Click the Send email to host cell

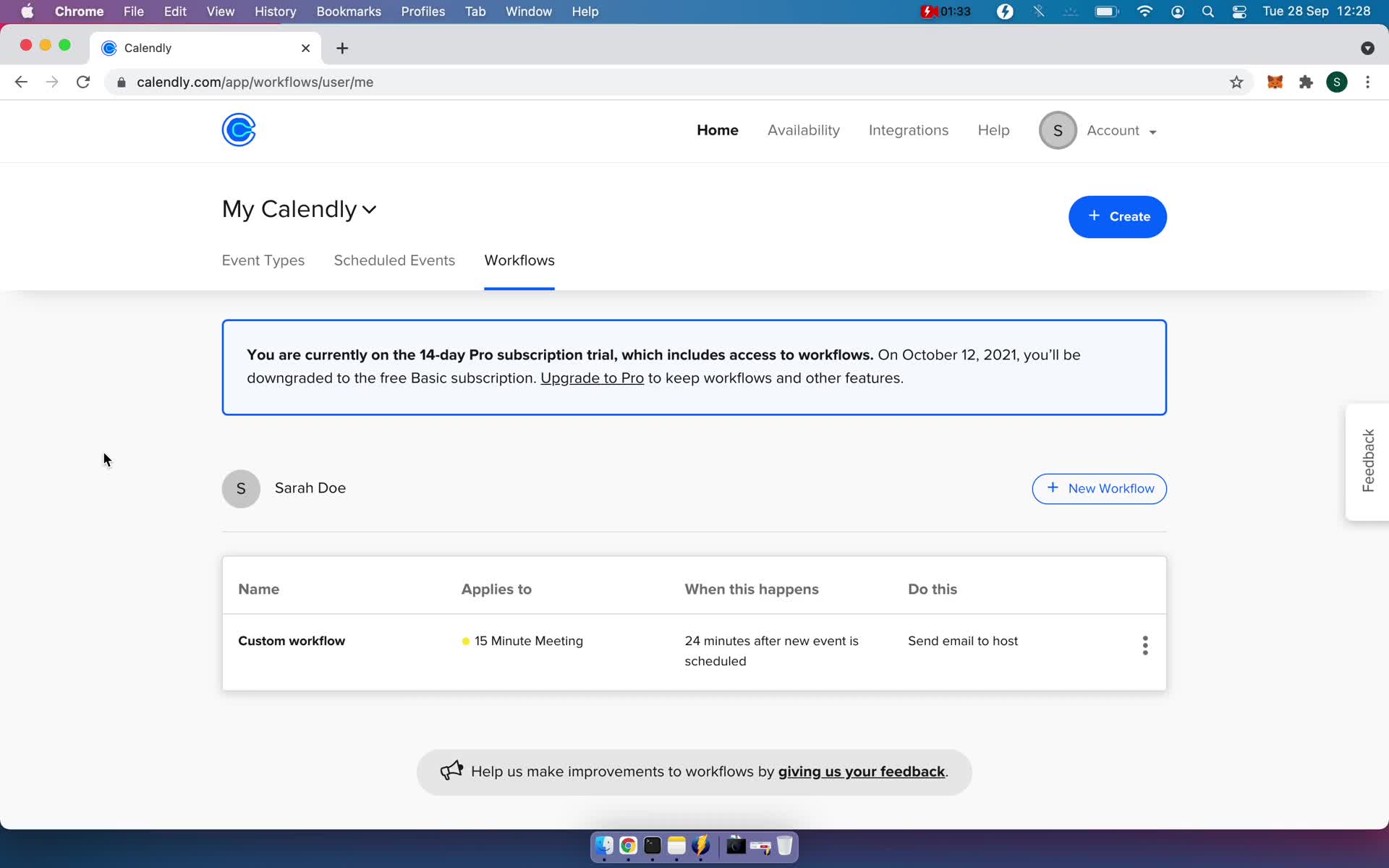click(962, 641)
